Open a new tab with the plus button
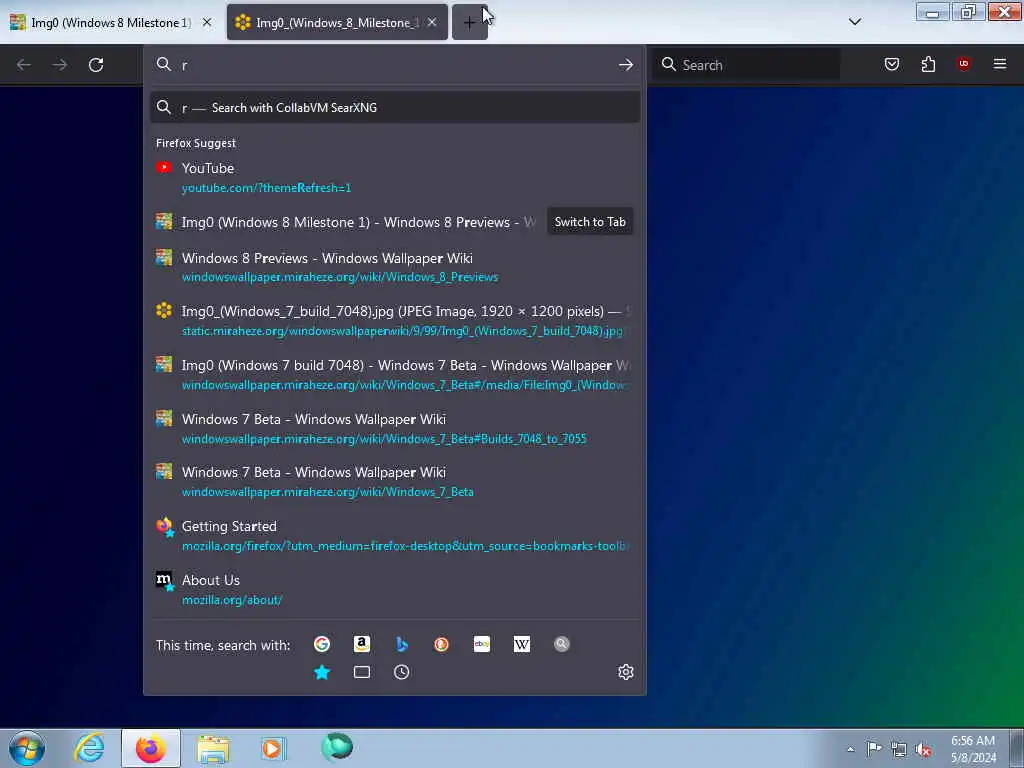Viewport: 1024px width, 768px height. point(469,23)
